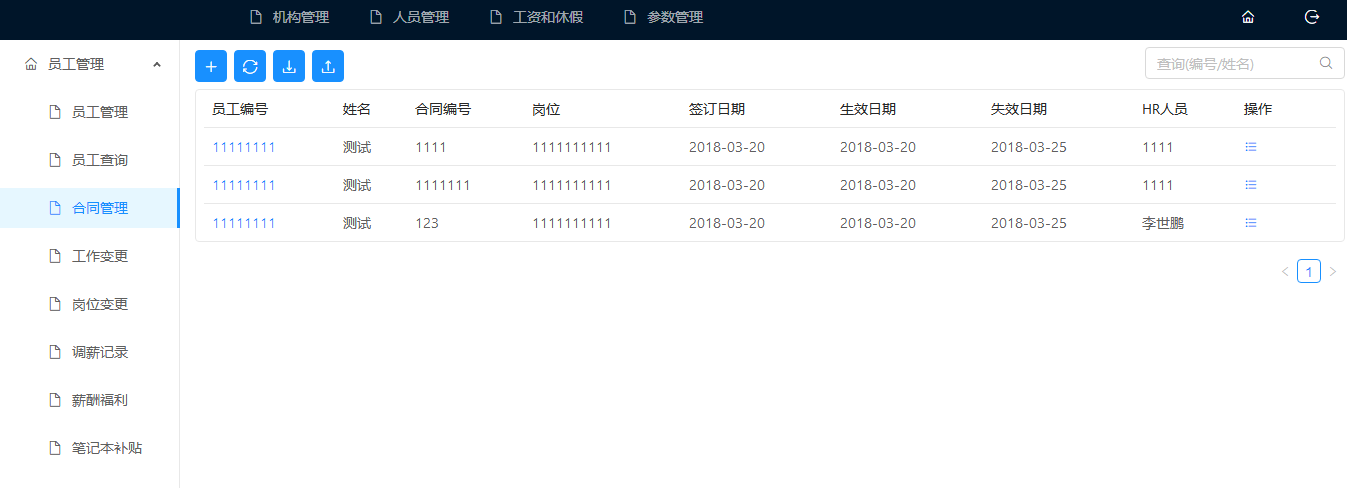Click the download export button
This screenshot has width=1347, height=488.
point(289,66)
